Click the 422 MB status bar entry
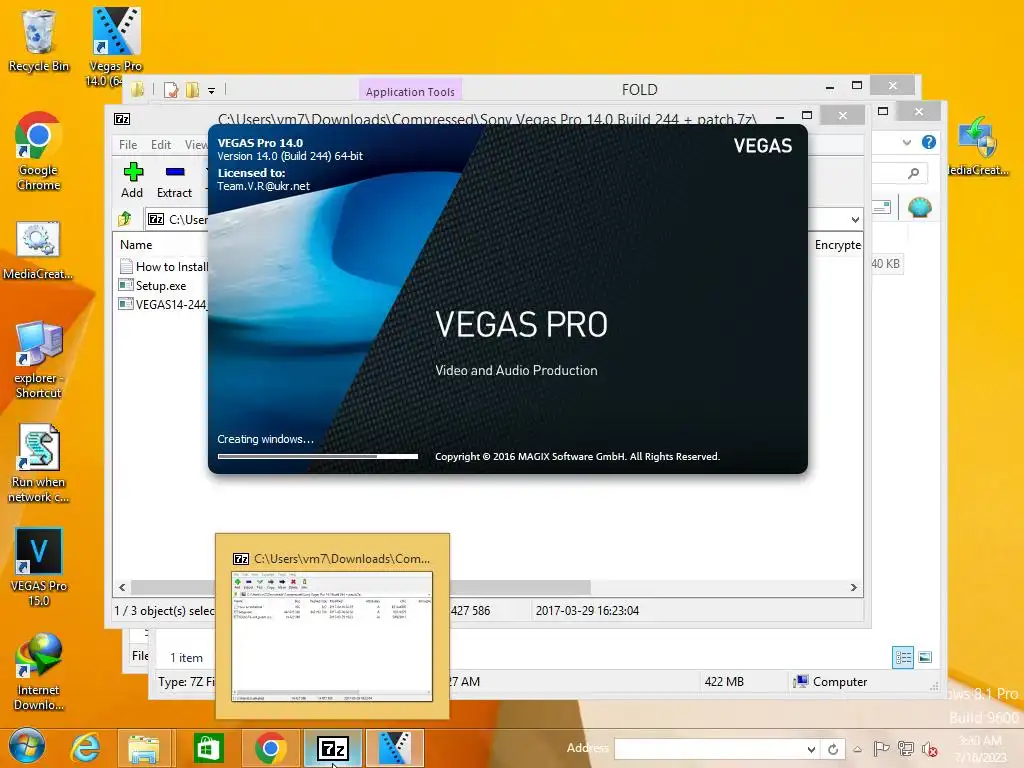This screenshot has width=1024, height=768. pyautogui.click(x=724, y=682)
